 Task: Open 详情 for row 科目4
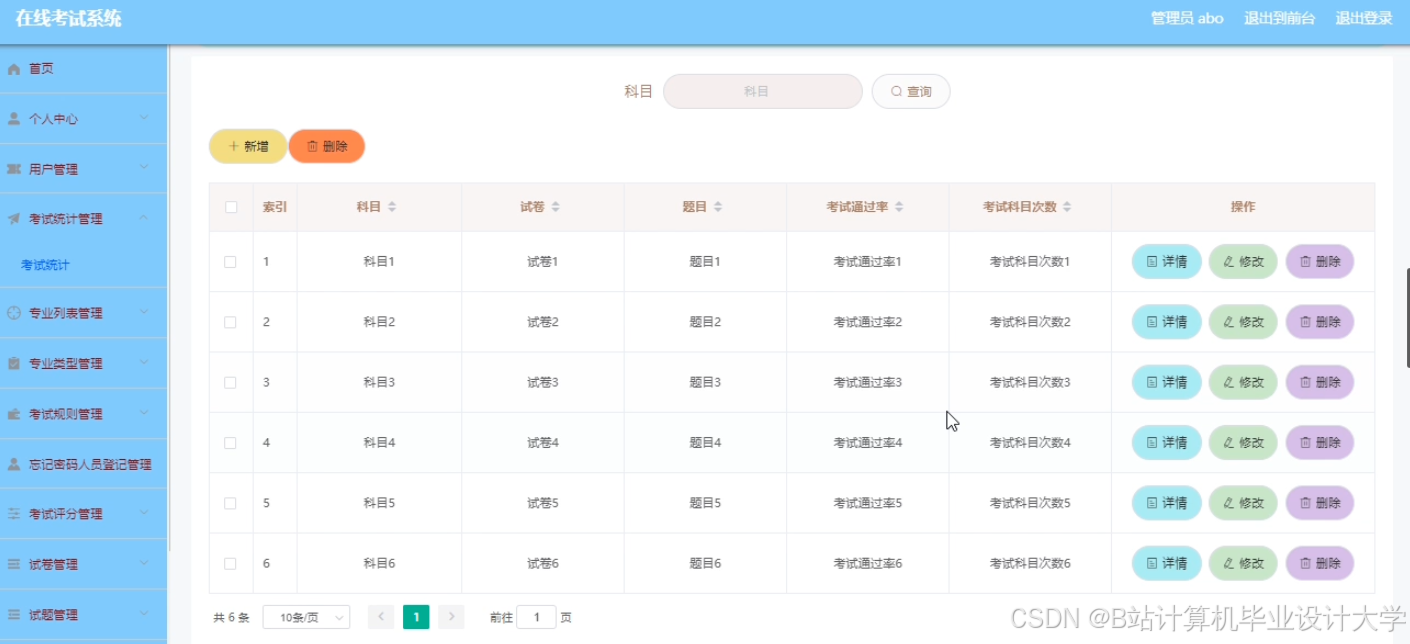(1166, 442)
